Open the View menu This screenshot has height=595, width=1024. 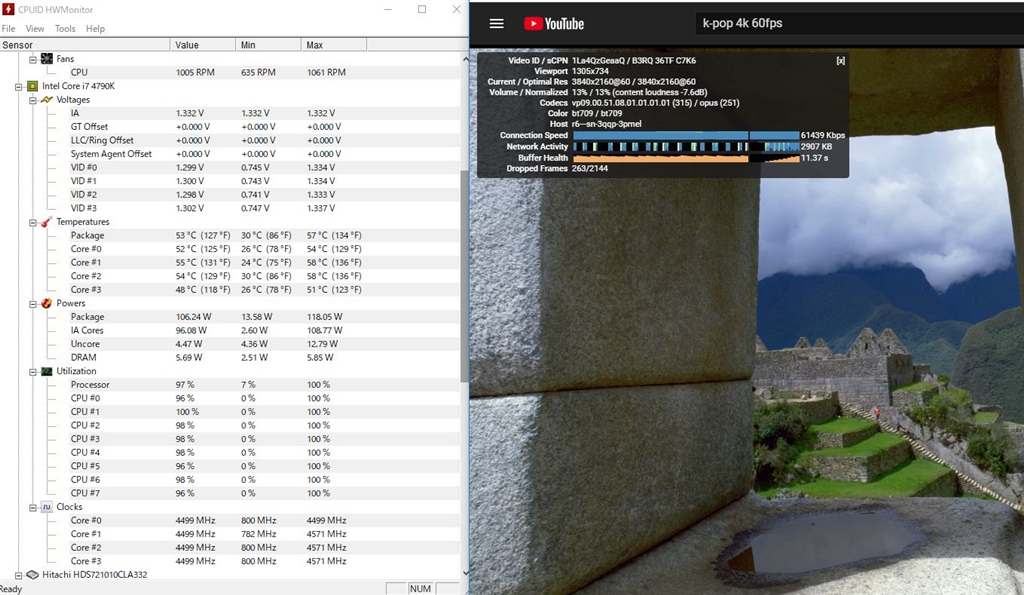pyautogui.click(x=35, y=29)
